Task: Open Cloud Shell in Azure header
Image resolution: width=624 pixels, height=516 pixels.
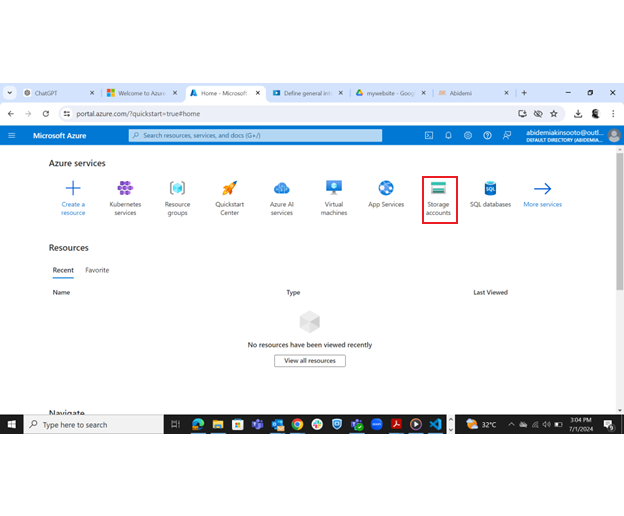Action: point(429,136)
